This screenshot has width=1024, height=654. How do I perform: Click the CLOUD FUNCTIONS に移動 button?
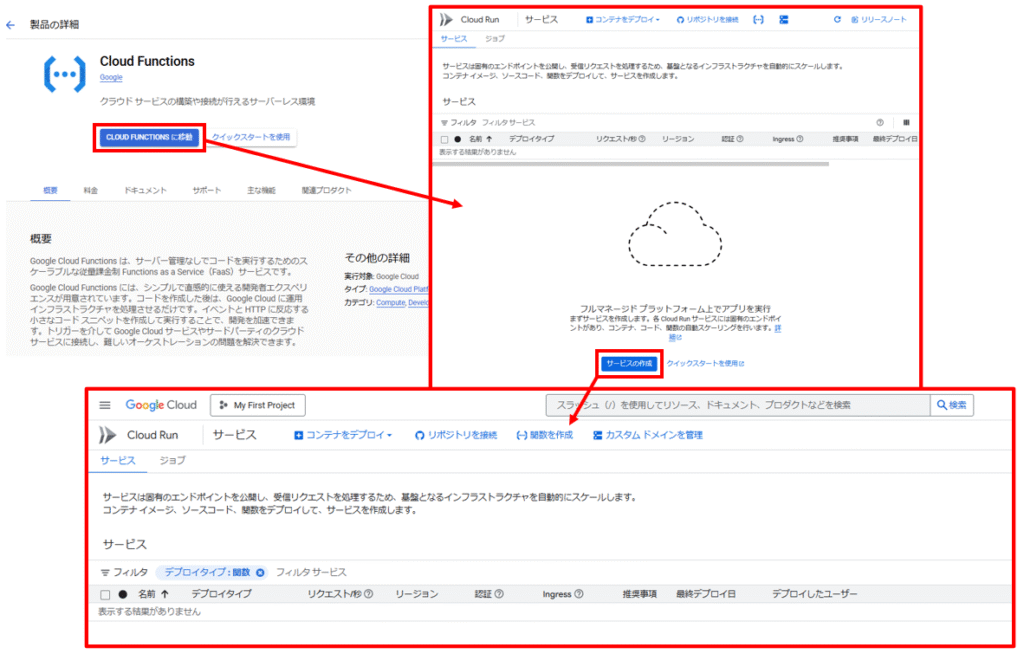tap(150, 137)
